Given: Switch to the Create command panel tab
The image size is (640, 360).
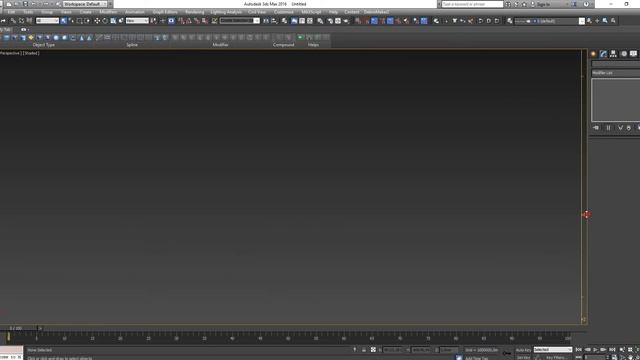Looking at the screenshot, I should tap(593, 54).
